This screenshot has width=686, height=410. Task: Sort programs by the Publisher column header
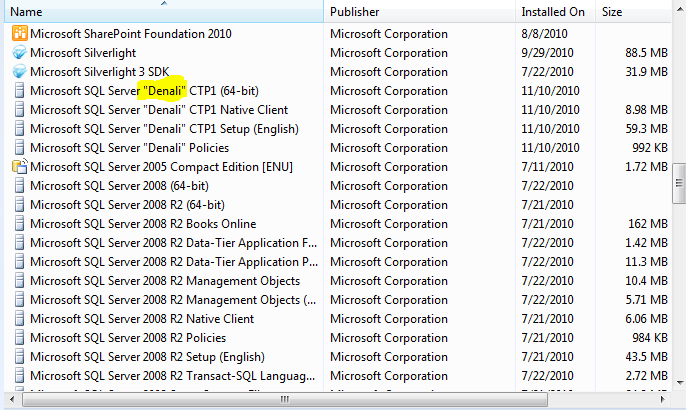(x=420, y=11)
